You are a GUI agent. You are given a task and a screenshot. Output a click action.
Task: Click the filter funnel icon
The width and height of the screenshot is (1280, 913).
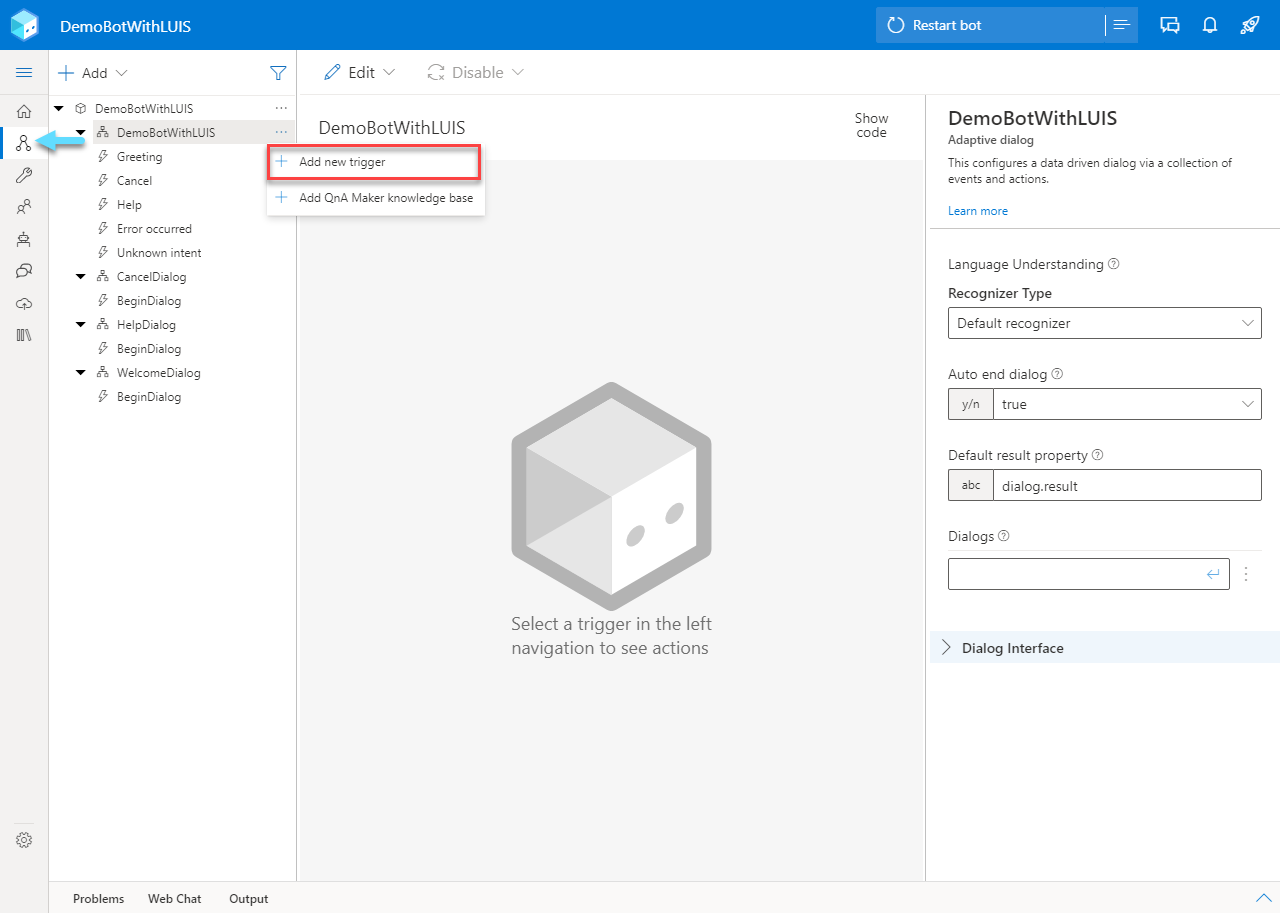click(x=278, y=73)
